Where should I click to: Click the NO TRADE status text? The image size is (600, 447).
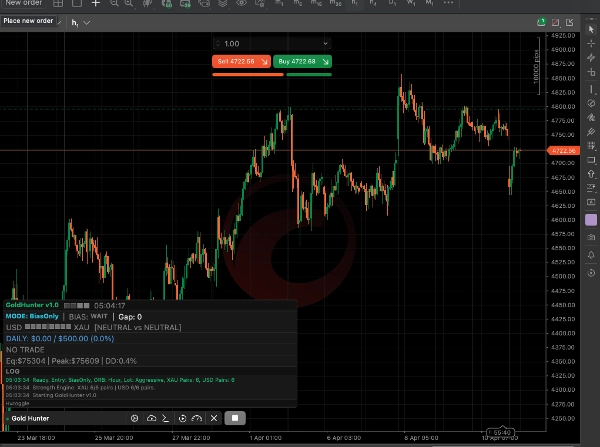pos(25,350)
